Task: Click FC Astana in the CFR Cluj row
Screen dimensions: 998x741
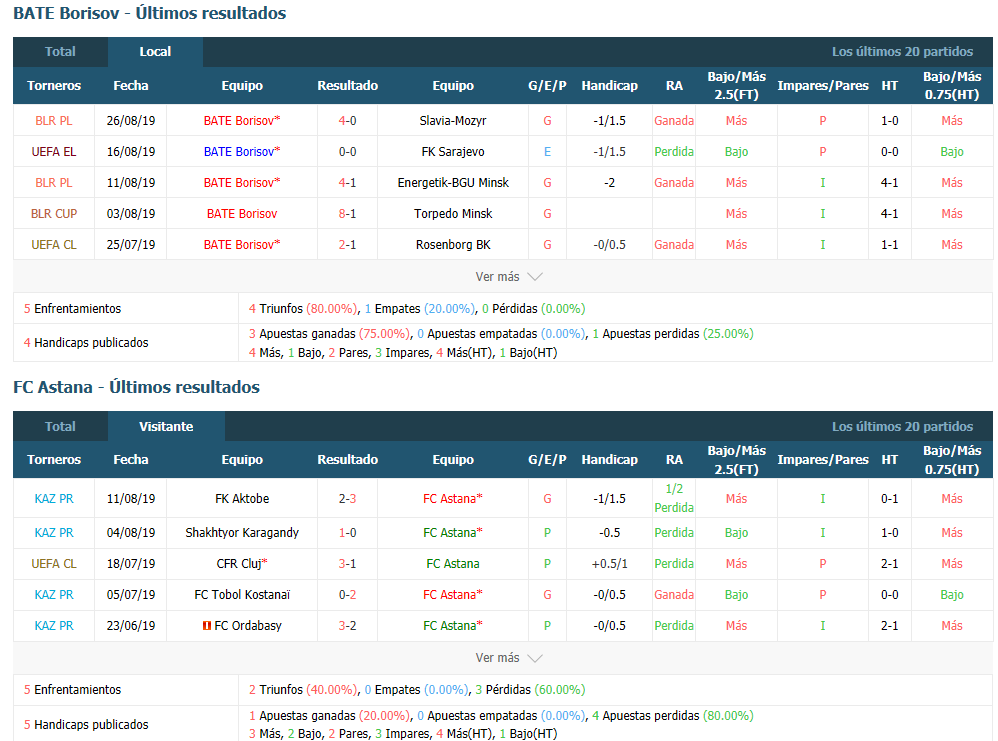Action: pyautogui.click(x=453, y=564)
